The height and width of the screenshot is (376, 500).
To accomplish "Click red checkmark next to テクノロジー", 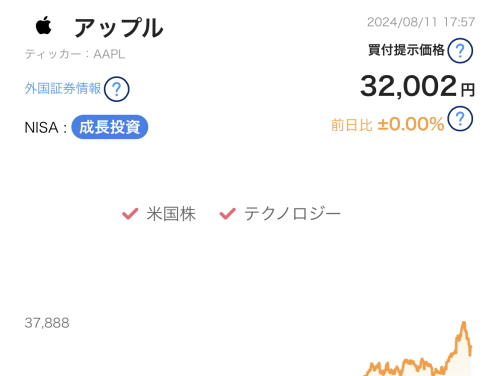I will pos(228,214).
